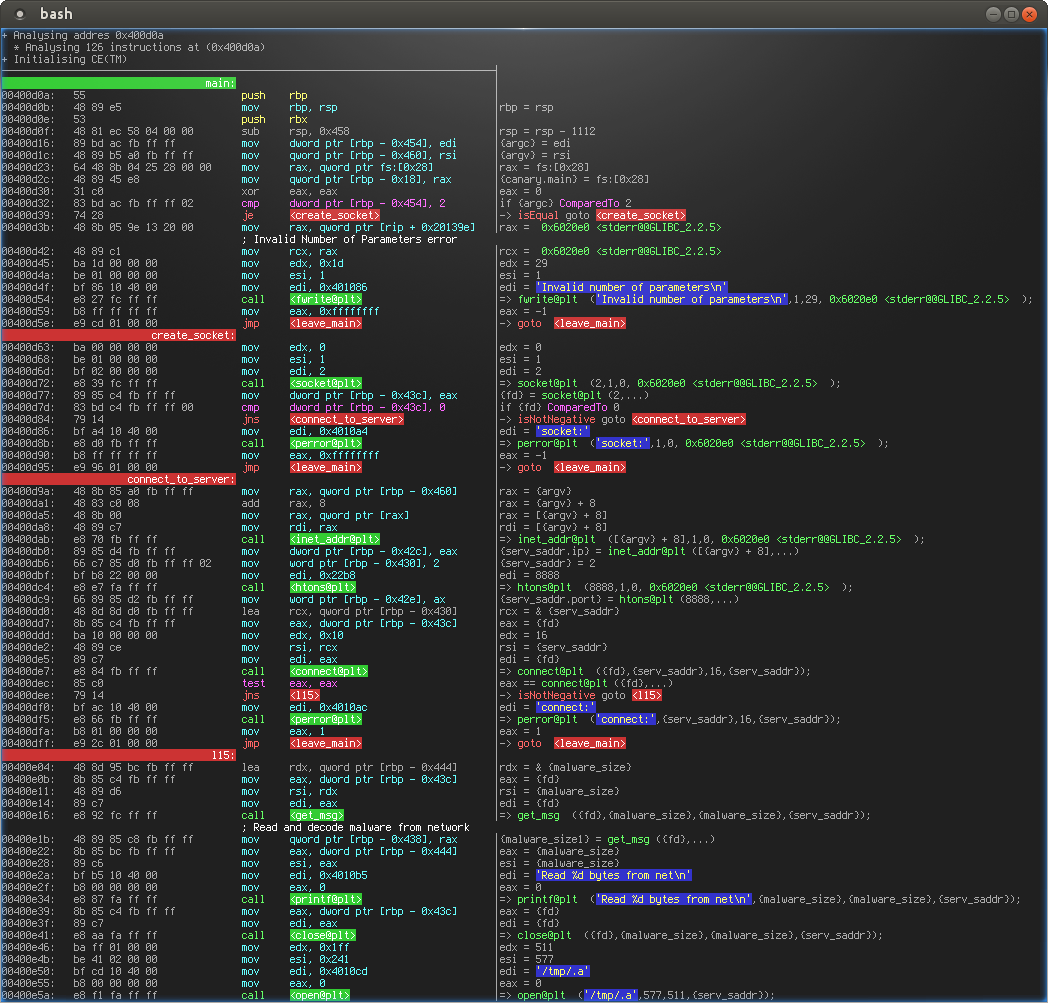
Task: Click the red '115:' section header
Action: [x=119, y=756]
